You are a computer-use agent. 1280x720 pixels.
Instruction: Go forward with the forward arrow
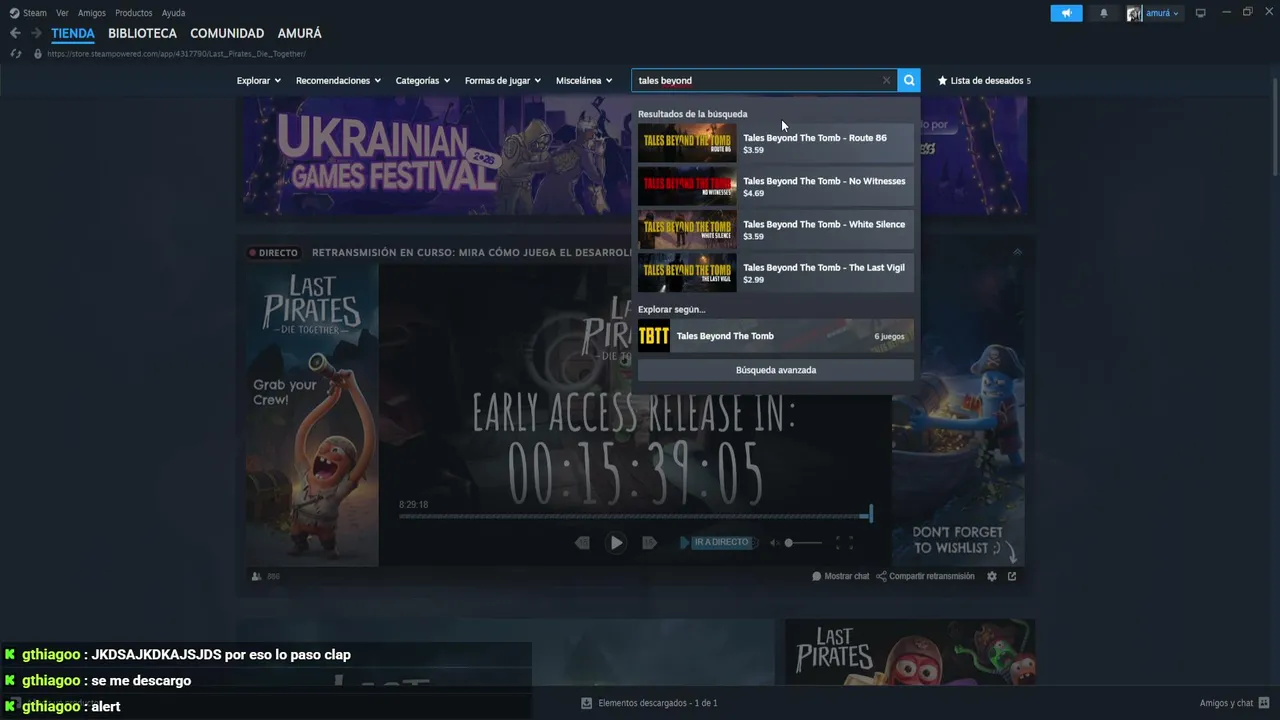36,33
